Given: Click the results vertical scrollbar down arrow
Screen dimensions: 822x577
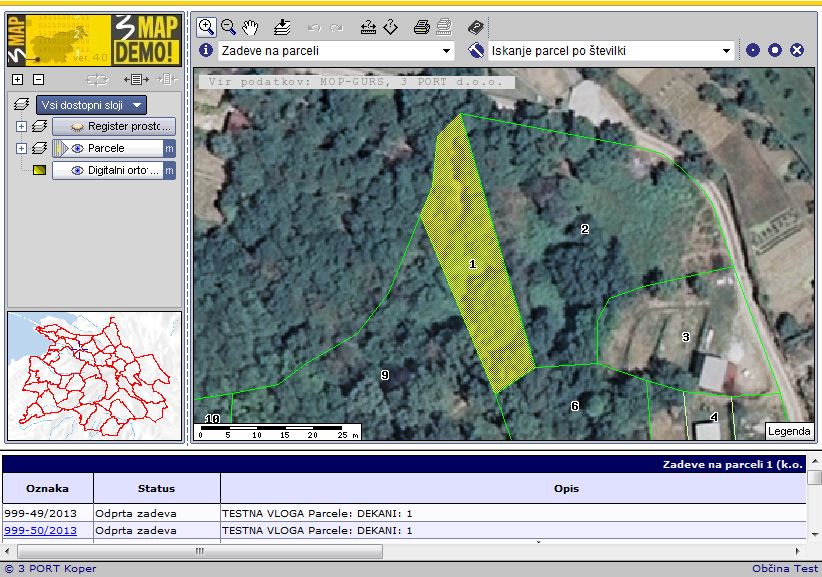Looking at the screenshot, I should pyautogui.click(x=815, y=534).
